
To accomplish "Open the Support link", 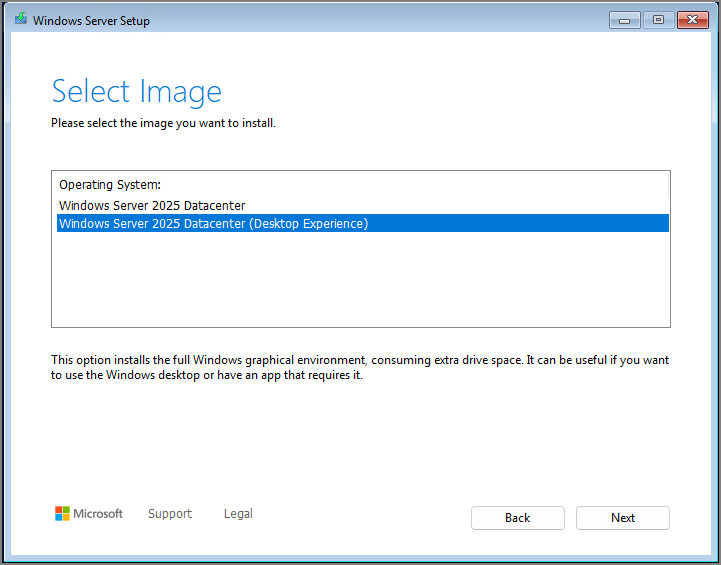I will pyautogui.click(x=170, y=514).
